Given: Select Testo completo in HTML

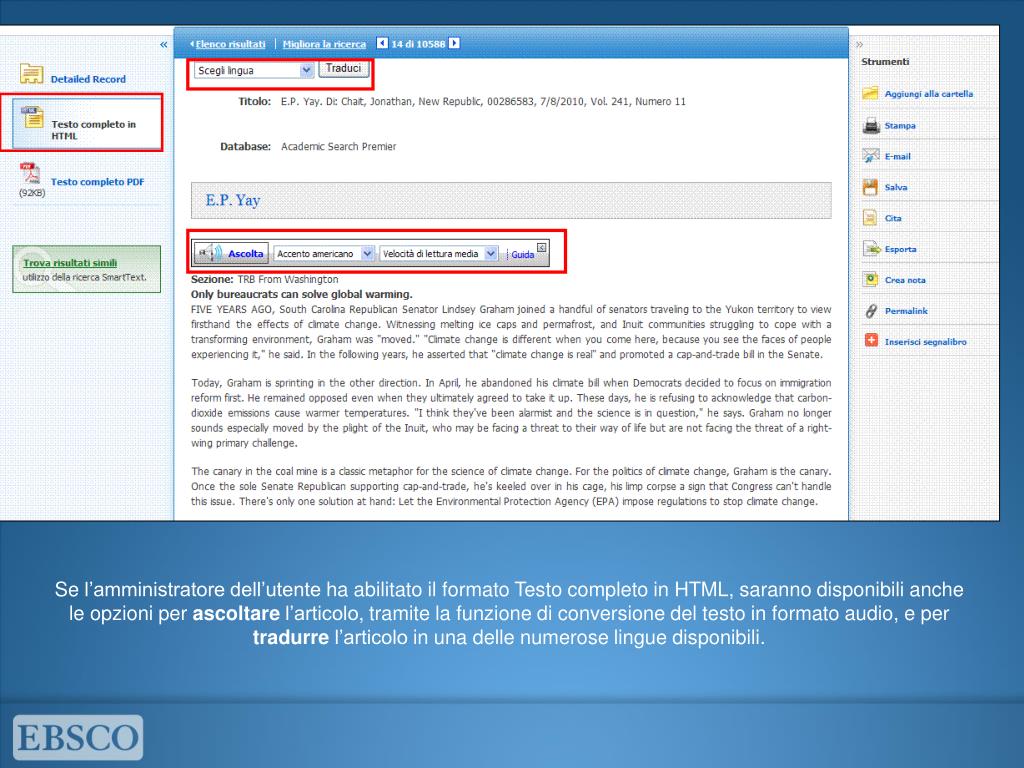Looking at the screenshot, I should pos(93,130).
